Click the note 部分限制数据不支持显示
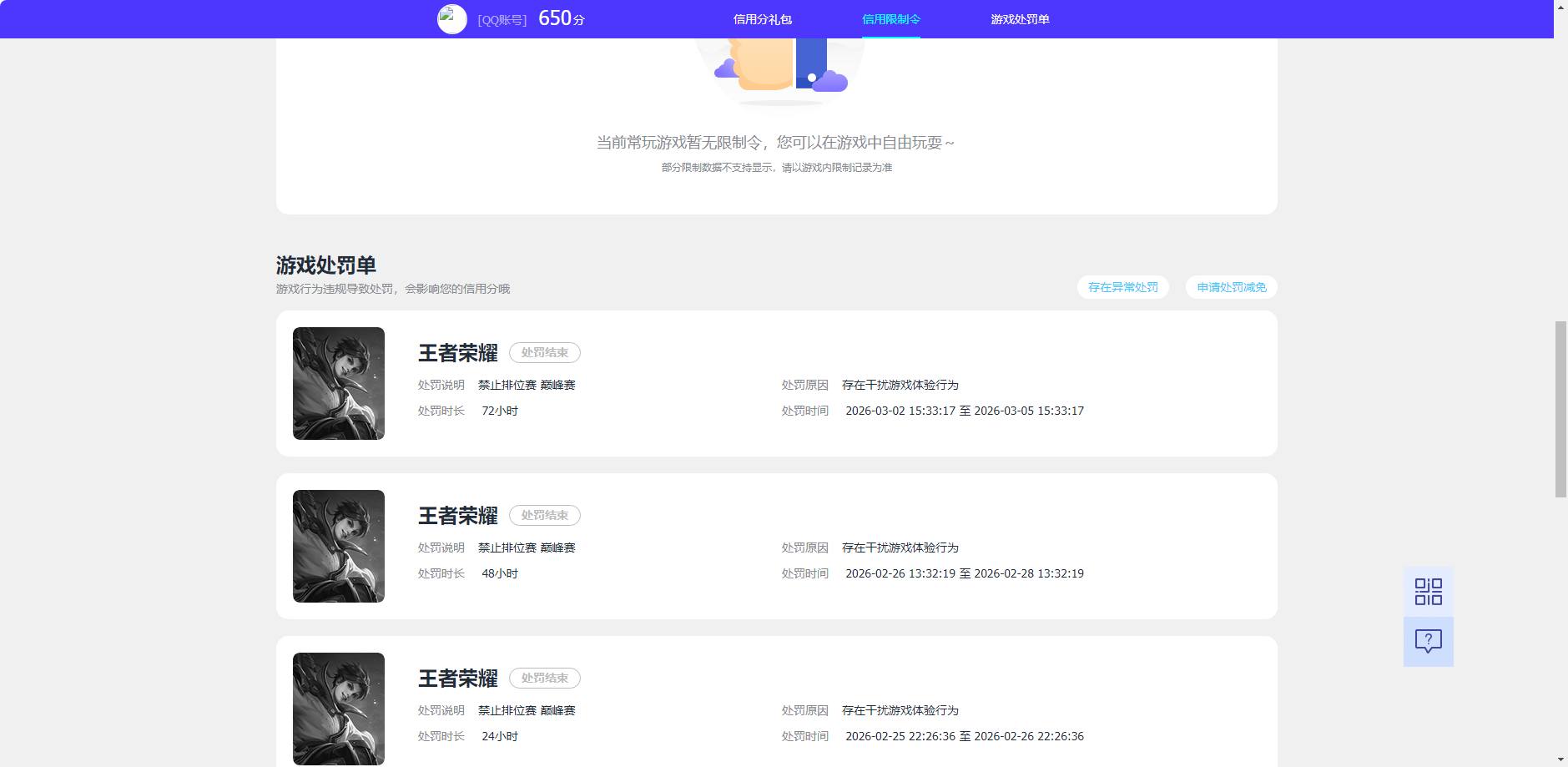 click(717, 168)
